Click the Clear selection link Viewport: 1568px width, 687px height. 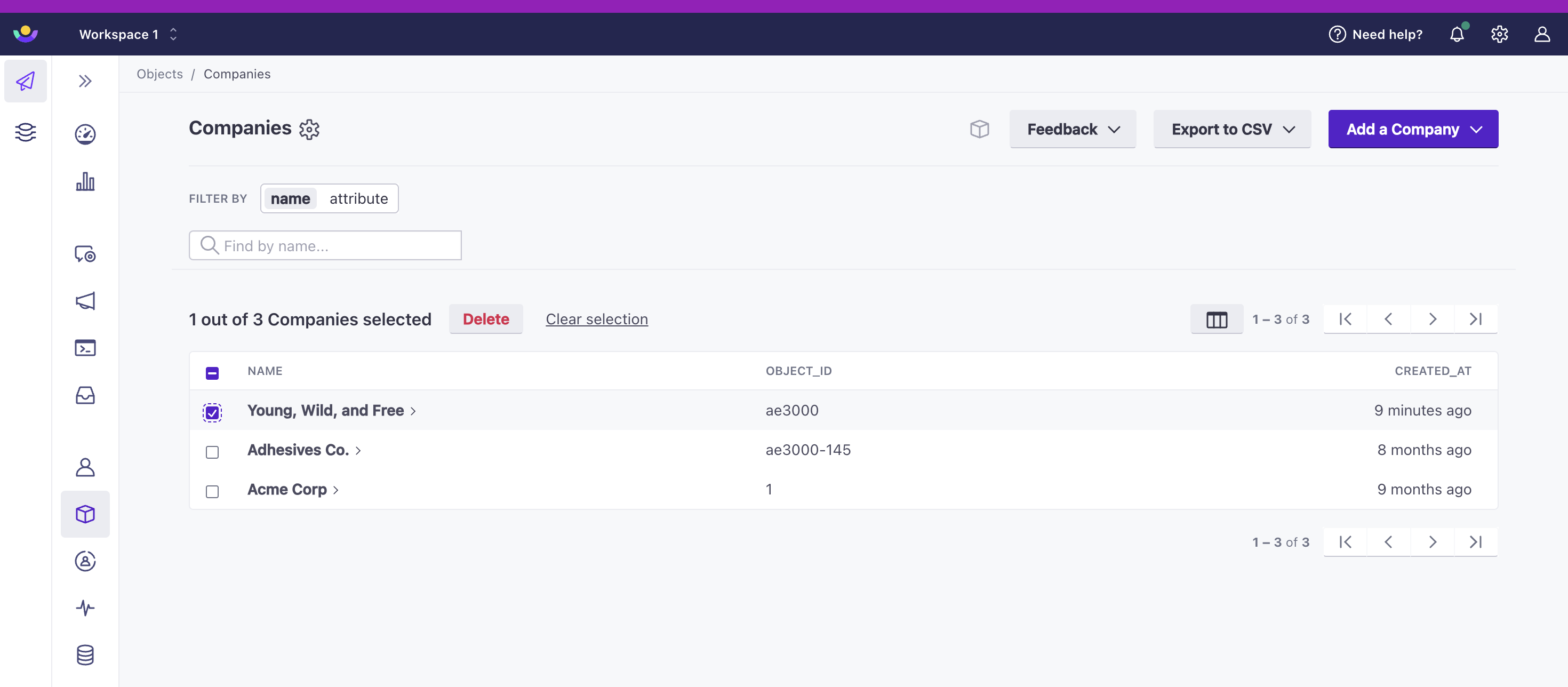tap(596, 319)
